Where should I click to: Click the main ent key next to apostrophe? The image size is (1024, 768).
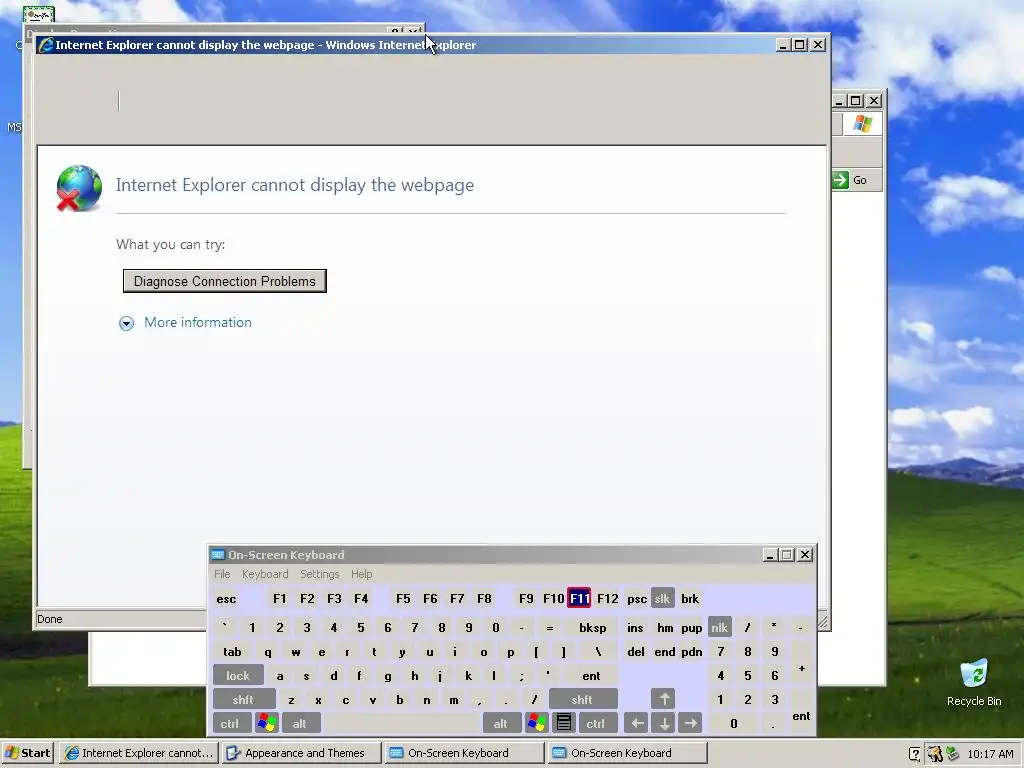591,676
